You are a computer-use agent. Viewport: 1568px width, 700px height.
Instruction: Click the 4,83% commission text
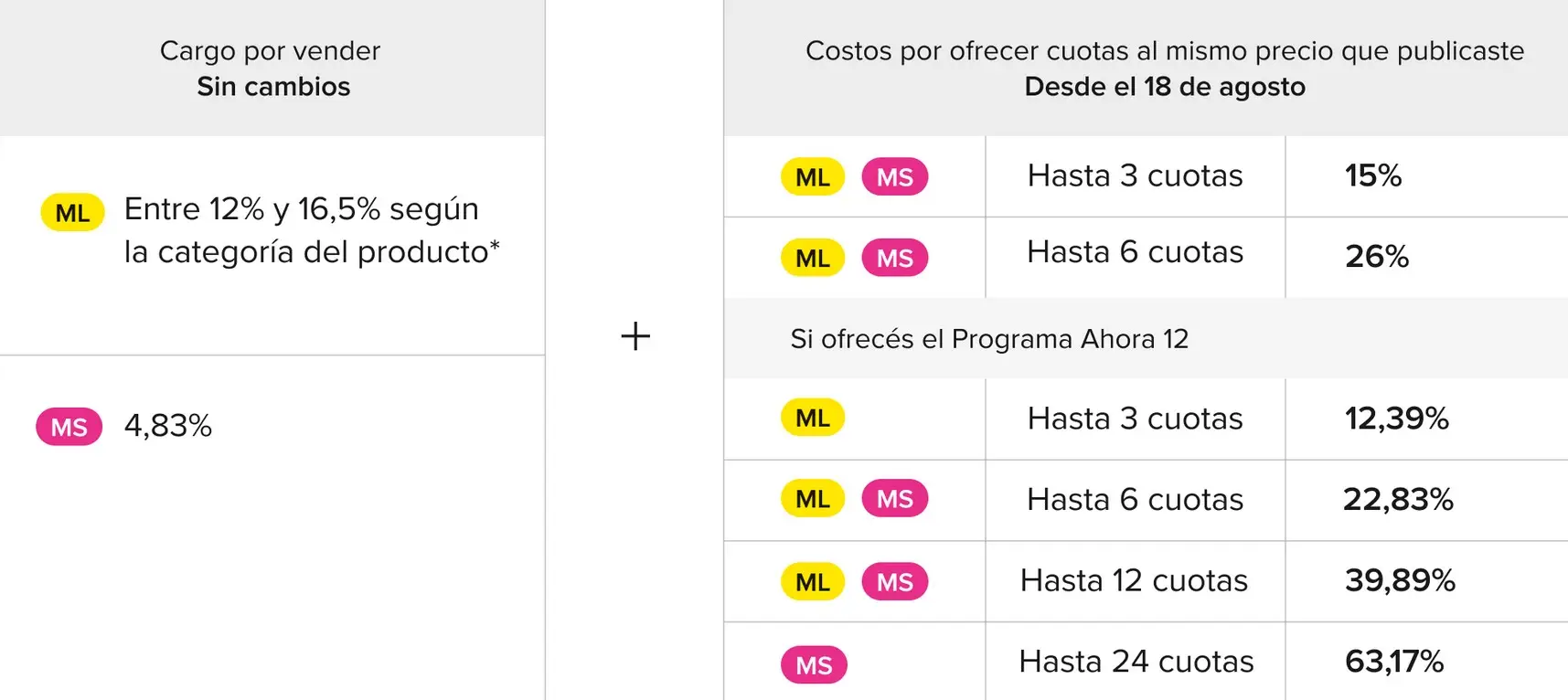[x=168, y=426]
